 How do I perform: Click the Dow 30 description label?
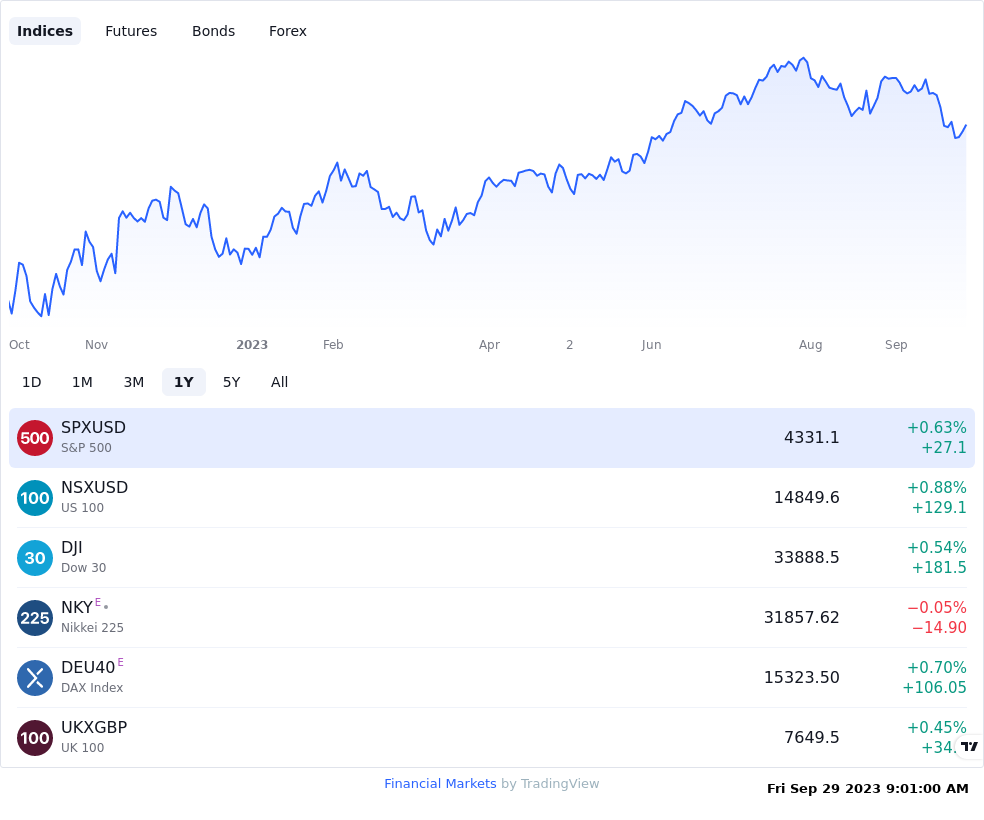coord(83,568)
